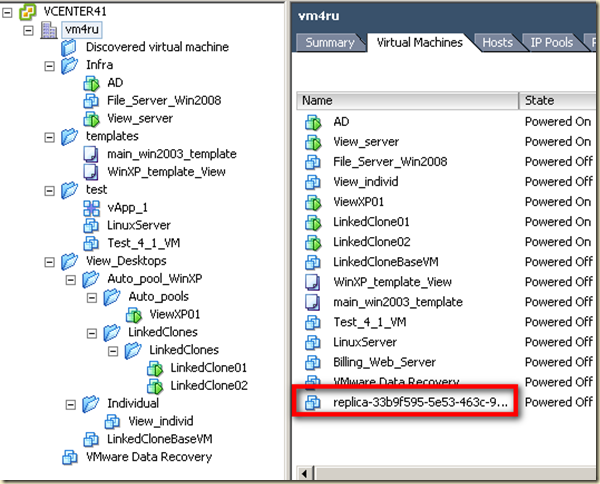Click the vApp_1 label in the tree
The image size is (600, 484).
pyautogui.click(x=127, y=208)
